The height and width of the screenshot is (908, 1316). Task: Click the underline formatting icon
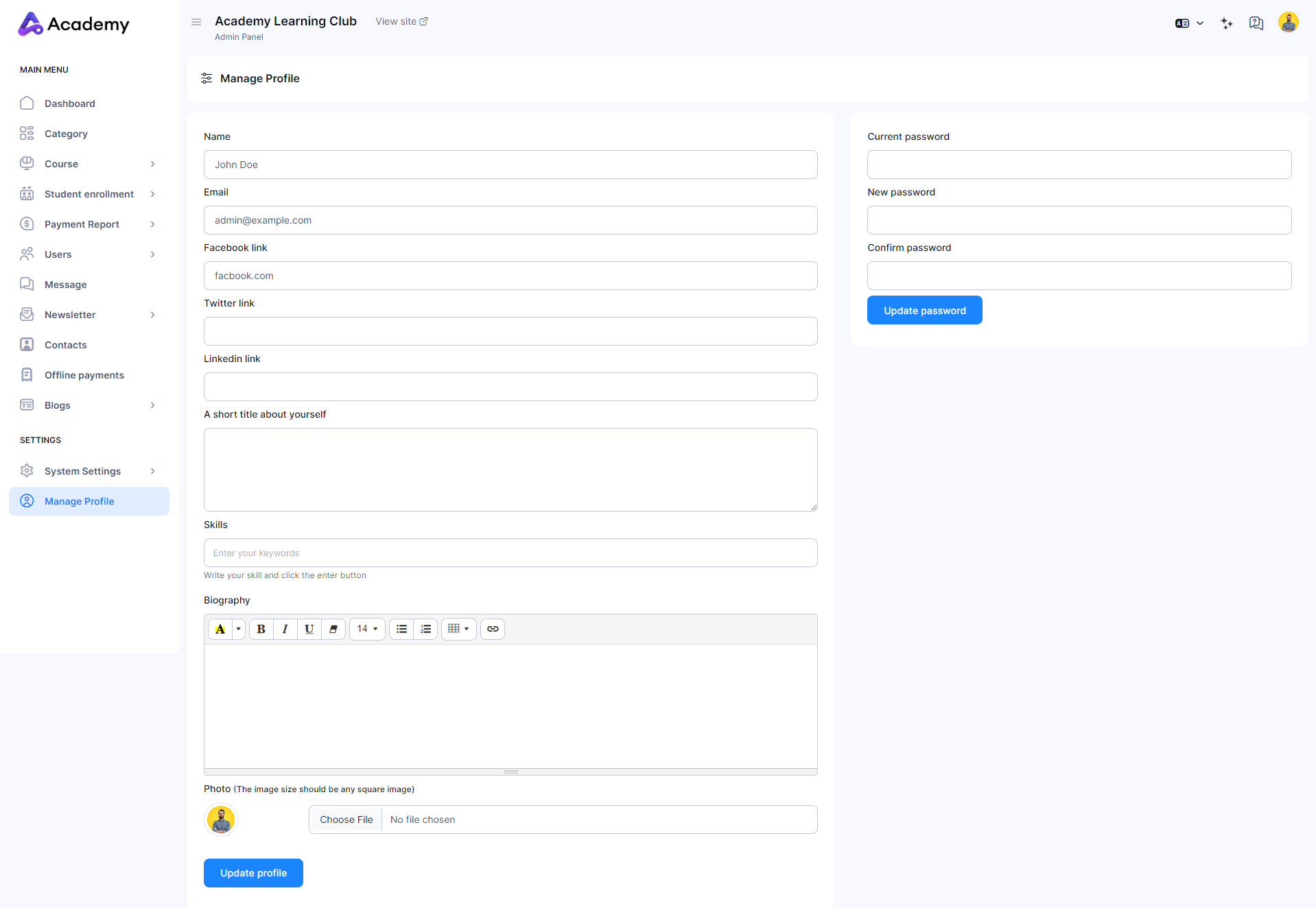[309, 629]
